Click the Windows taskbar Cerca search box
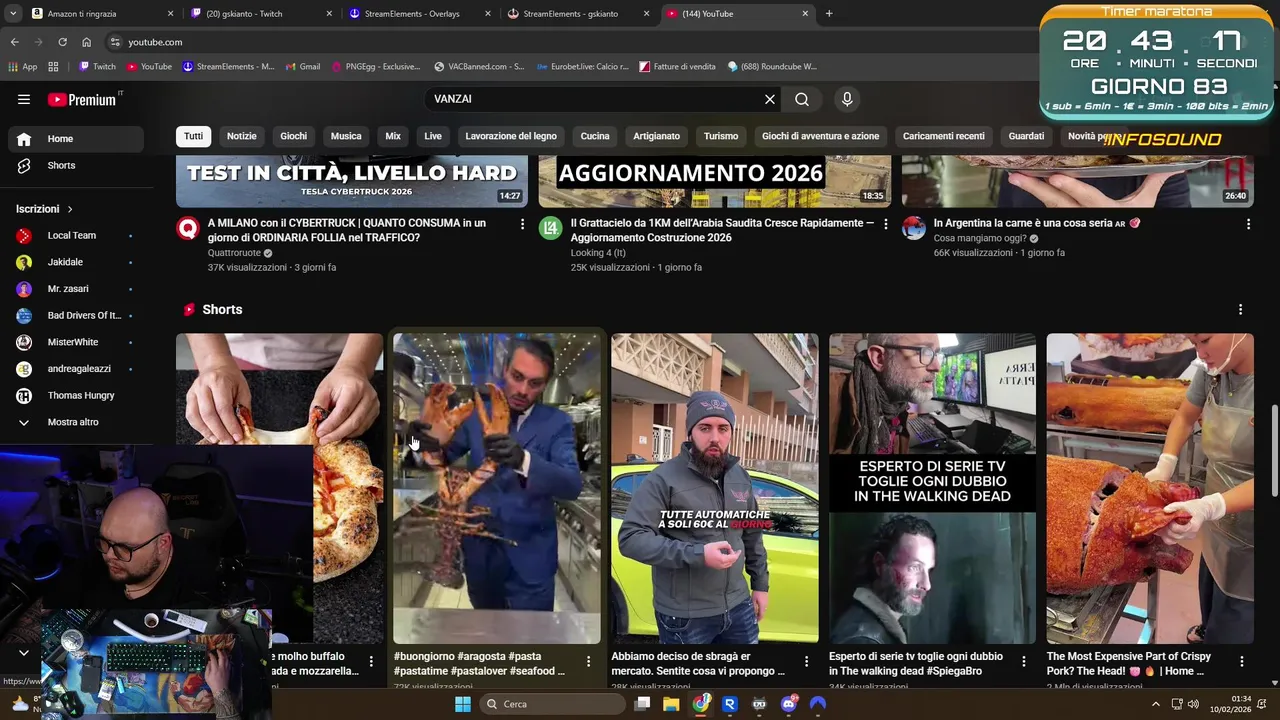Viewport: 1280px width, 720px height. 552,704
